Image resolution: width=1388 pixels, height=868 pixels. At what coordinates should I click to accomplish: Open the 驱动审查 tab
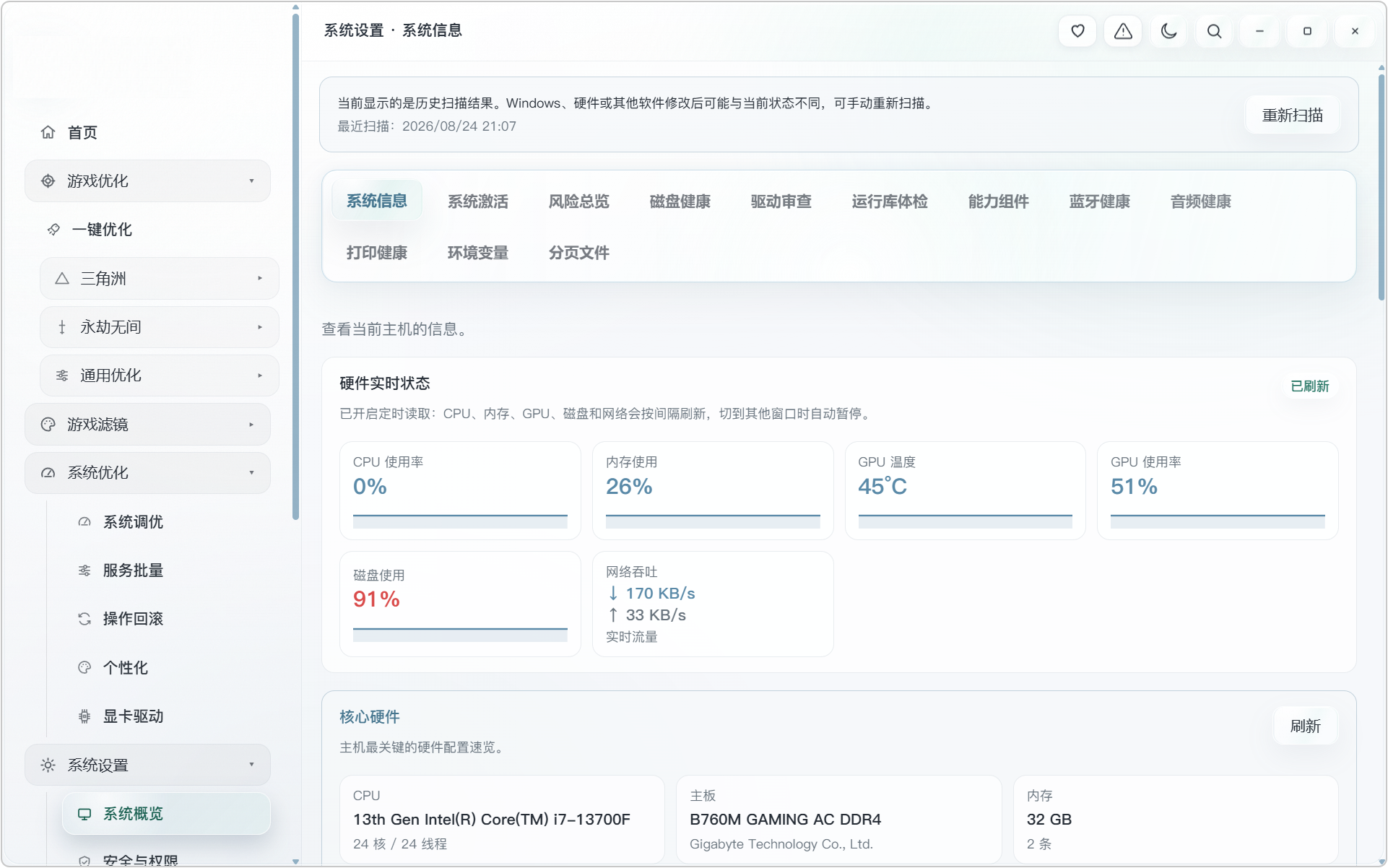pos(781,201)
